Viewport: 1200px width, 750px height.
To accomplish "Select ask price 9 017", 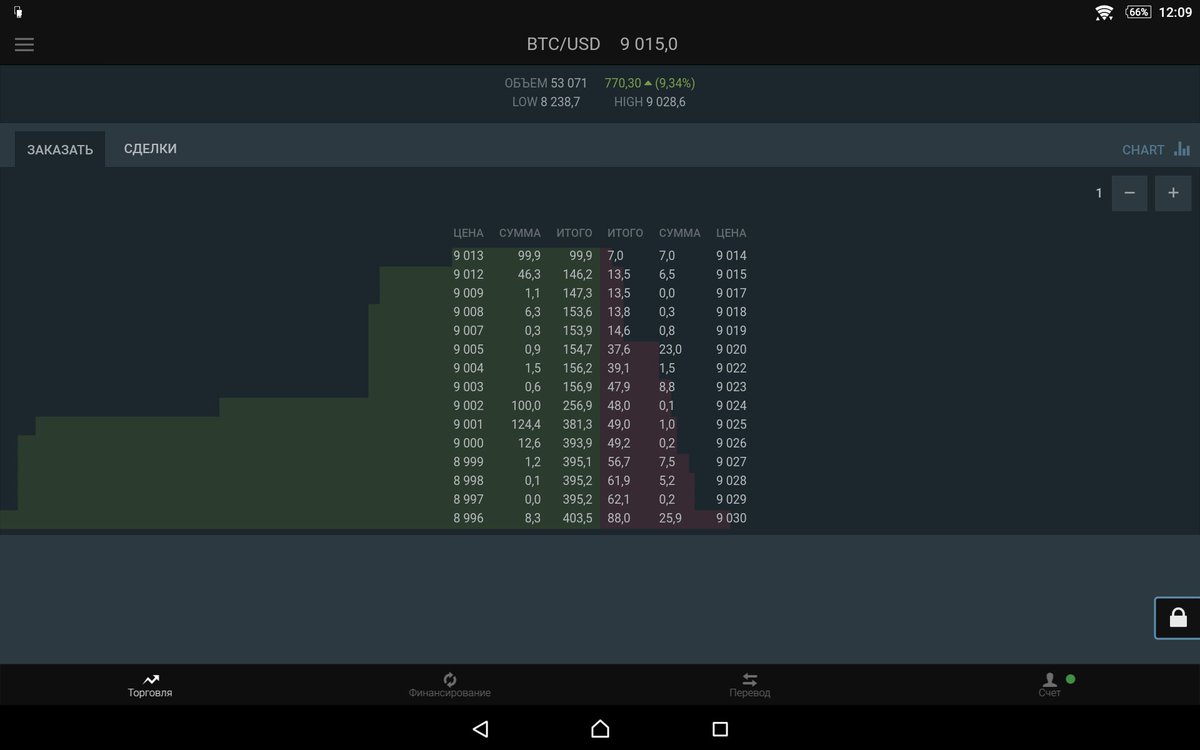I will tap(731, 293).
